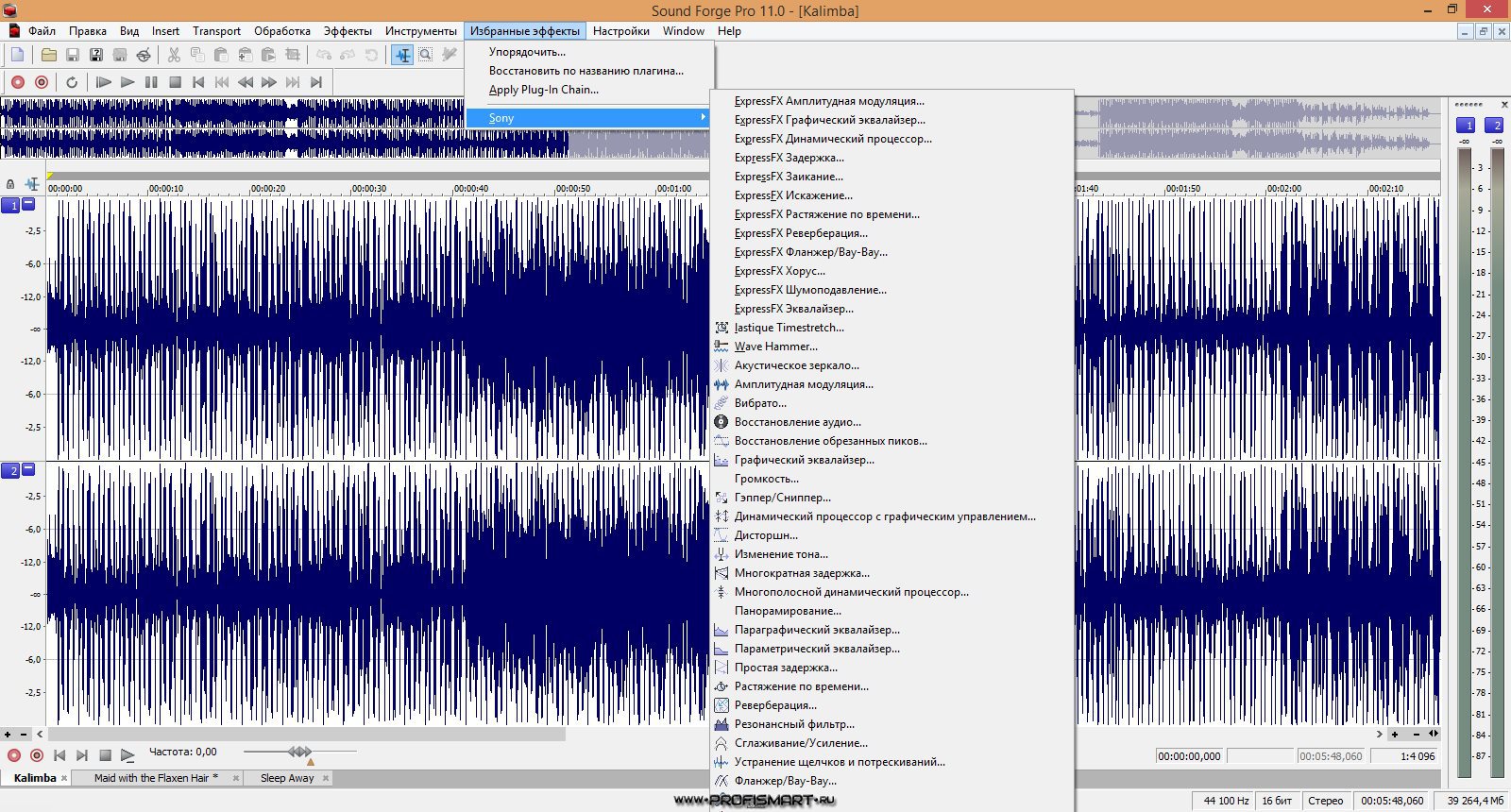Click the 00:00:00,000 position field

coord(1189,756)
